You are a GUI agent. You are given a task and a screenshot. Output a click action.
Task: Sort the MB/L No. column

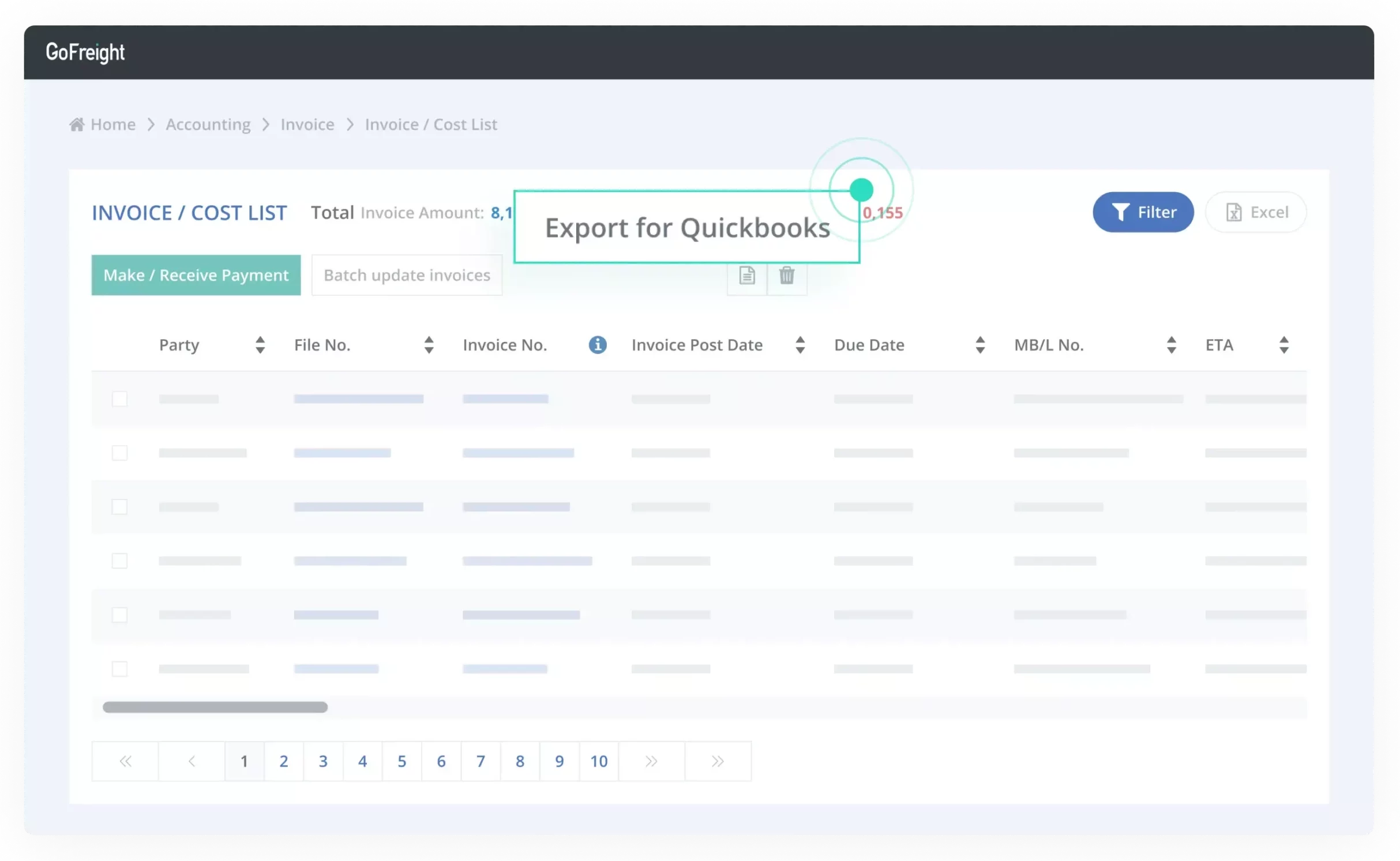(x=1171, y=345)
